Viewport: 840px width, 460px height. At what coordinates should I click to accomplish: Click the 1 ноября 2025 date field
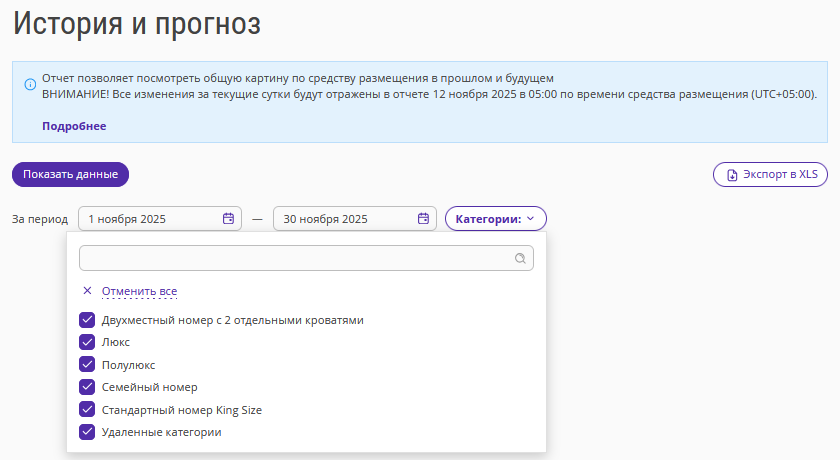click(160, 218)
